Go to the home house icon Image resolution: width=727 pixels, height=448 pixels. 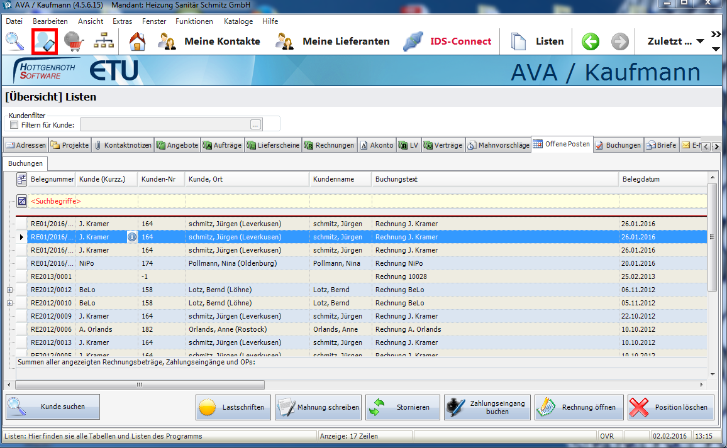tap(137, 41)
